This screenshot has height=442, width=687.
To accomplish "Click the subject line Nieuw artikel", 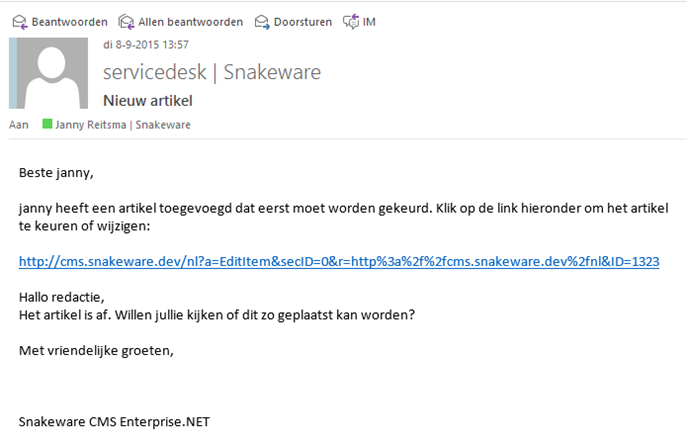I will pyautogui.click(x=148, y=101).
